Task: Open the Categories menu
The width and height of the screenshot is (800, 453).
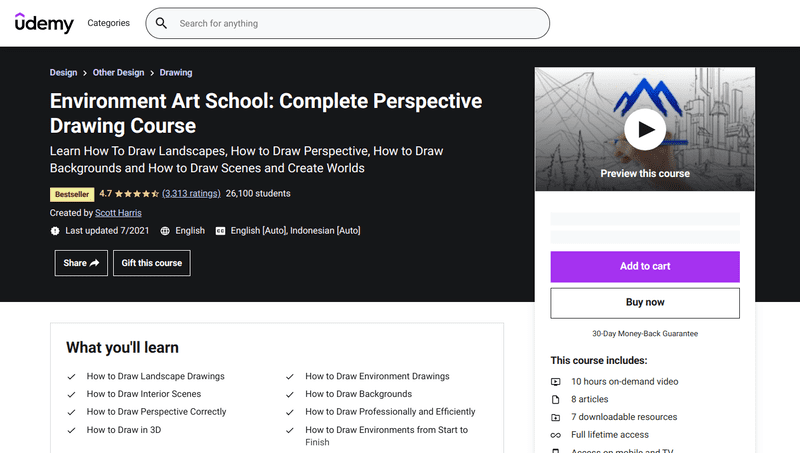Action: click(108, 23)
